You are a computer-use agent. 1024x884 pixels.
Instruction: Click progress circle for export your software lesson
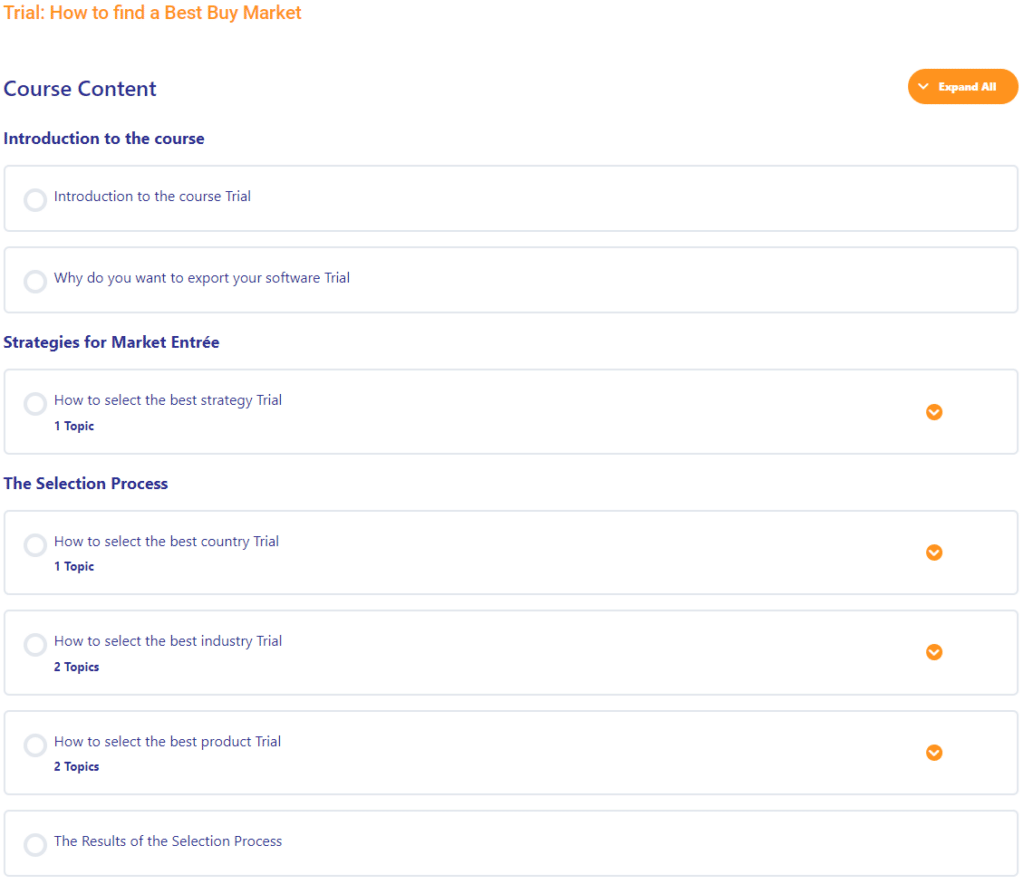pyautogui.click(x=35, y=282)
